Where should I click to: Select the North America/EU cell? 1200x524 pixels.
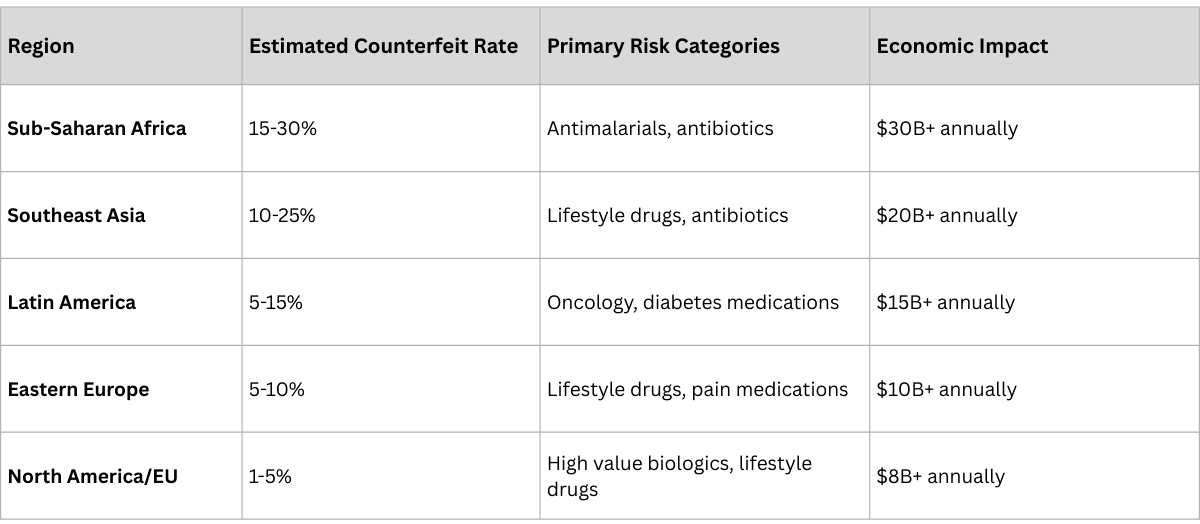pos(93,476)
